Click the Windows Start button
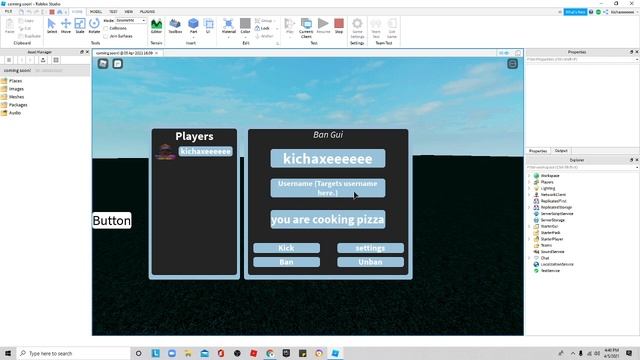This screenshot has height=360, width=640. tap(8, 353)
